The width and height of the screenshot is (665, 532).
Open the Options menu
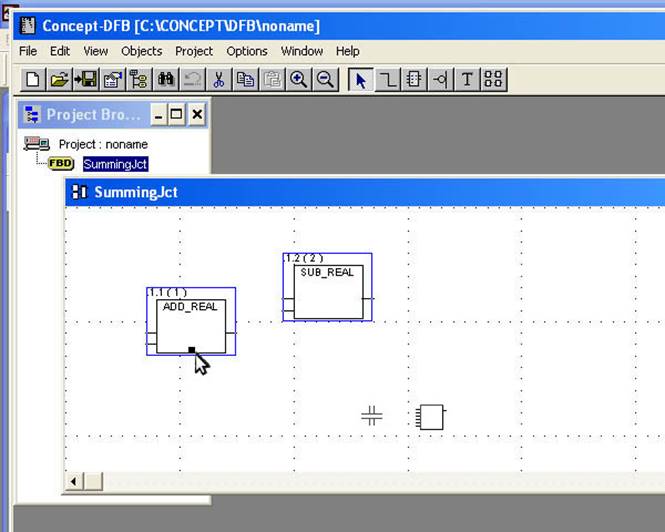247,51
